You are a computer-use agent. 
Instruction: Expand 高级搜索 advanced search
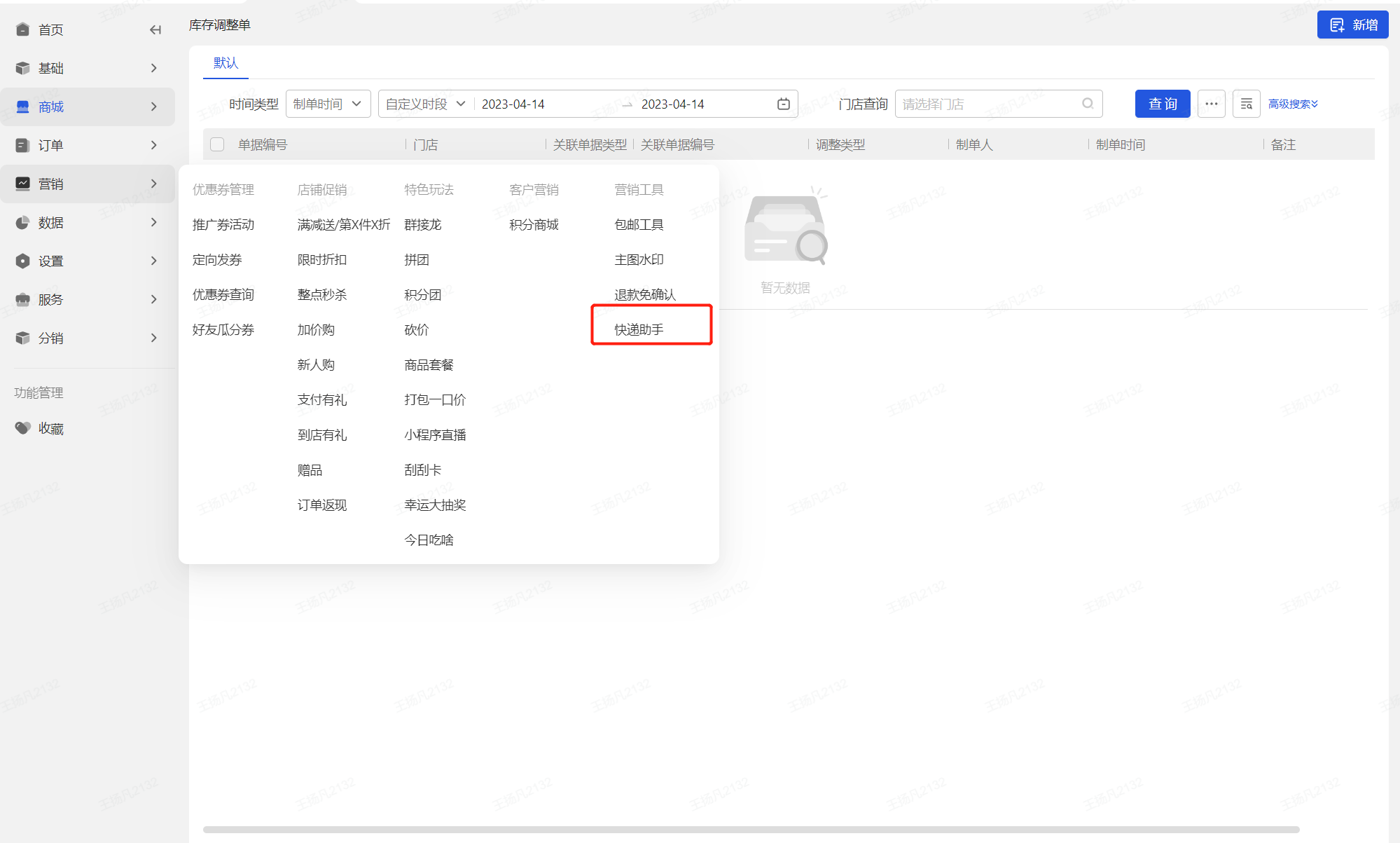(x=1293, y=104)
